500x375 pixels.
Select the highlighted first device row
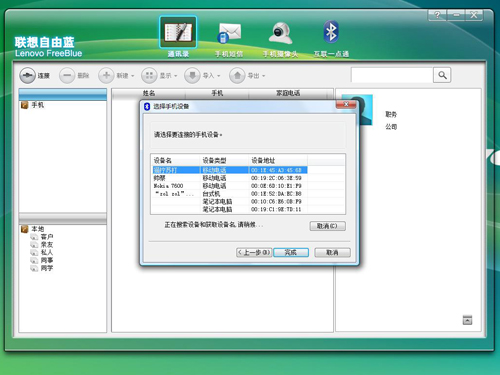230,170
